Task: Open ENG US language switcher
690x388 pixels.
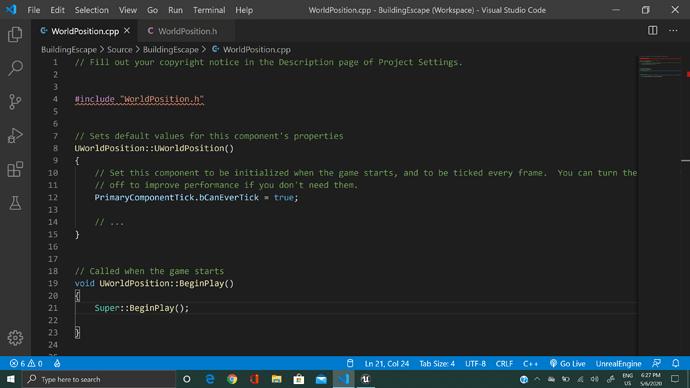Action: pyautogui.click(x=628, y=379)
